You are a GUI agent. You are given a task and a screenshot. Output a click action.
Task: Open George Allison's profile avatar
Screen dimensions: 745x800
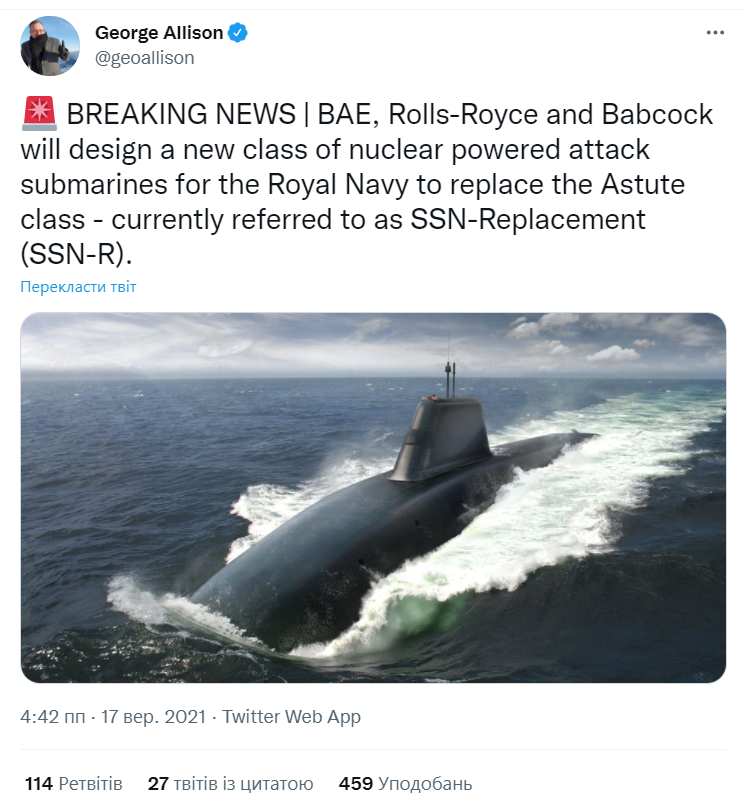point(50,46)
